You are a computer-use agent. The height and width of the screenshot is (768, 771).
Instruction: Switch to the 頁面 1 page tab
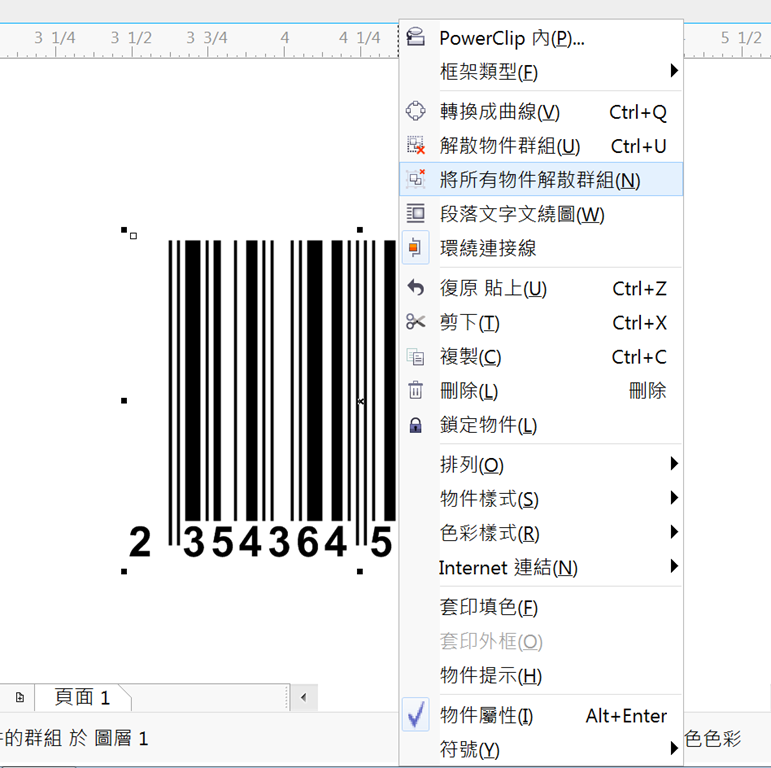tap(82, 697)
